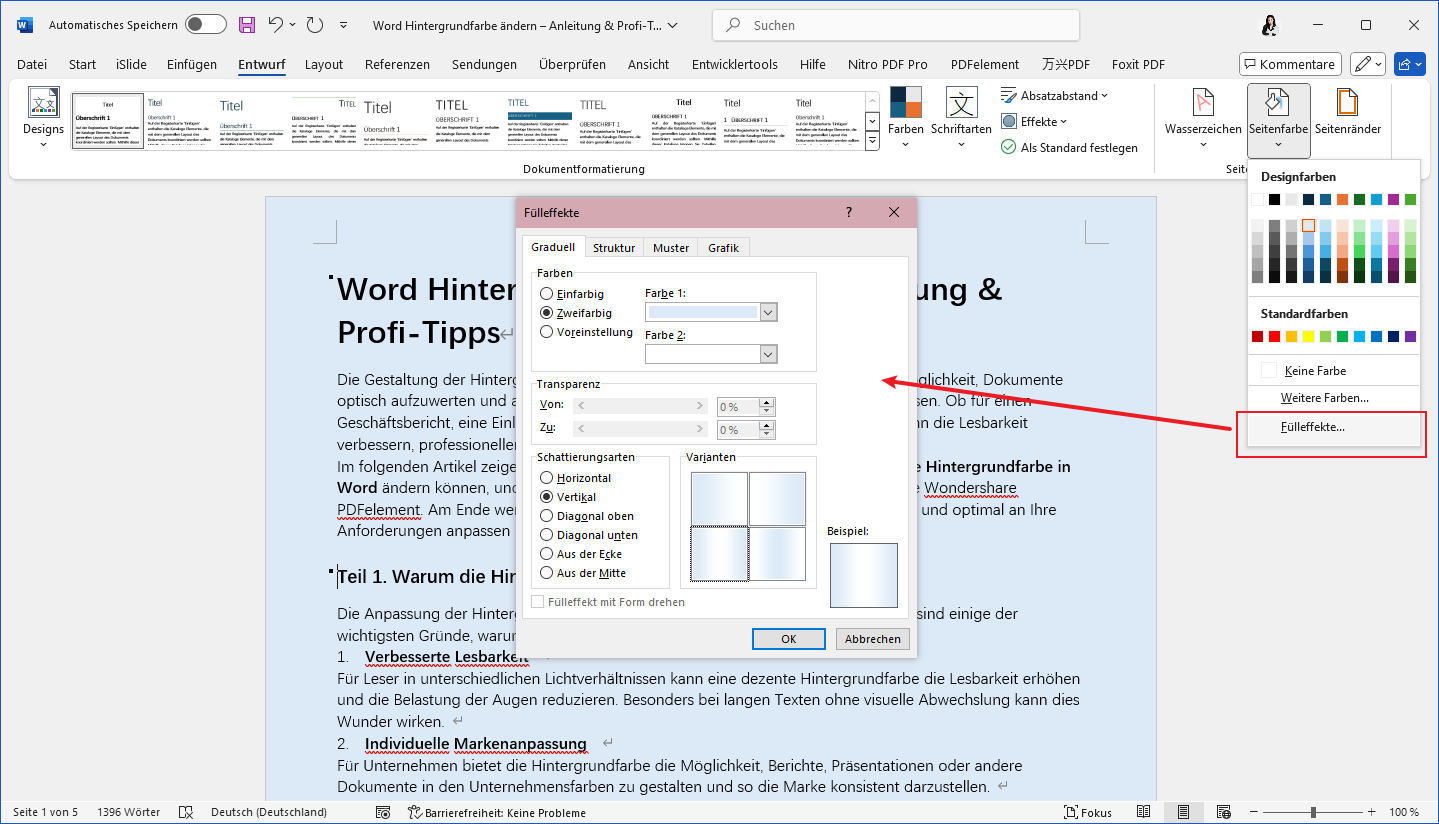Image resolution: width=1439 pixels, height=824 pixels.
Task: Click Abbrechen in the dialog
Action: [x=873, y=639]
